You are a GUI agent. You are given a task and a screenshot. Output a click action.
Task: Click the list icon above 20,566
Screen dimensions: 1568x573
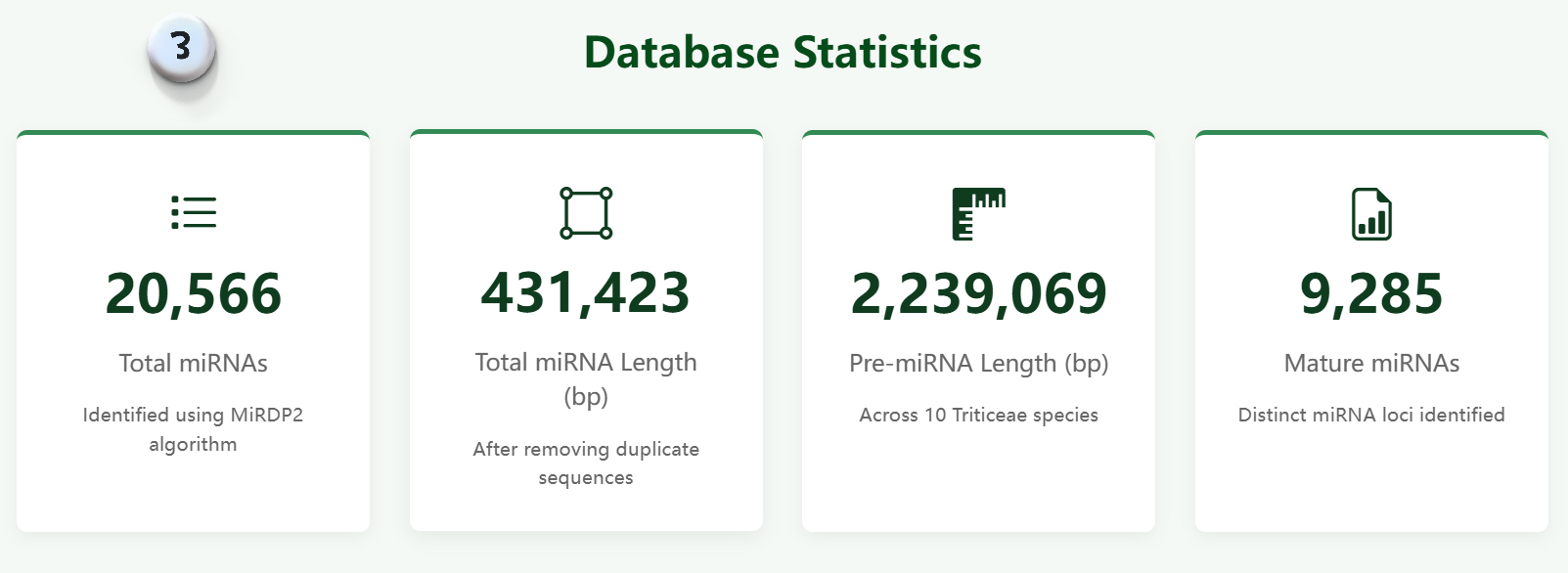click(194, 213)
